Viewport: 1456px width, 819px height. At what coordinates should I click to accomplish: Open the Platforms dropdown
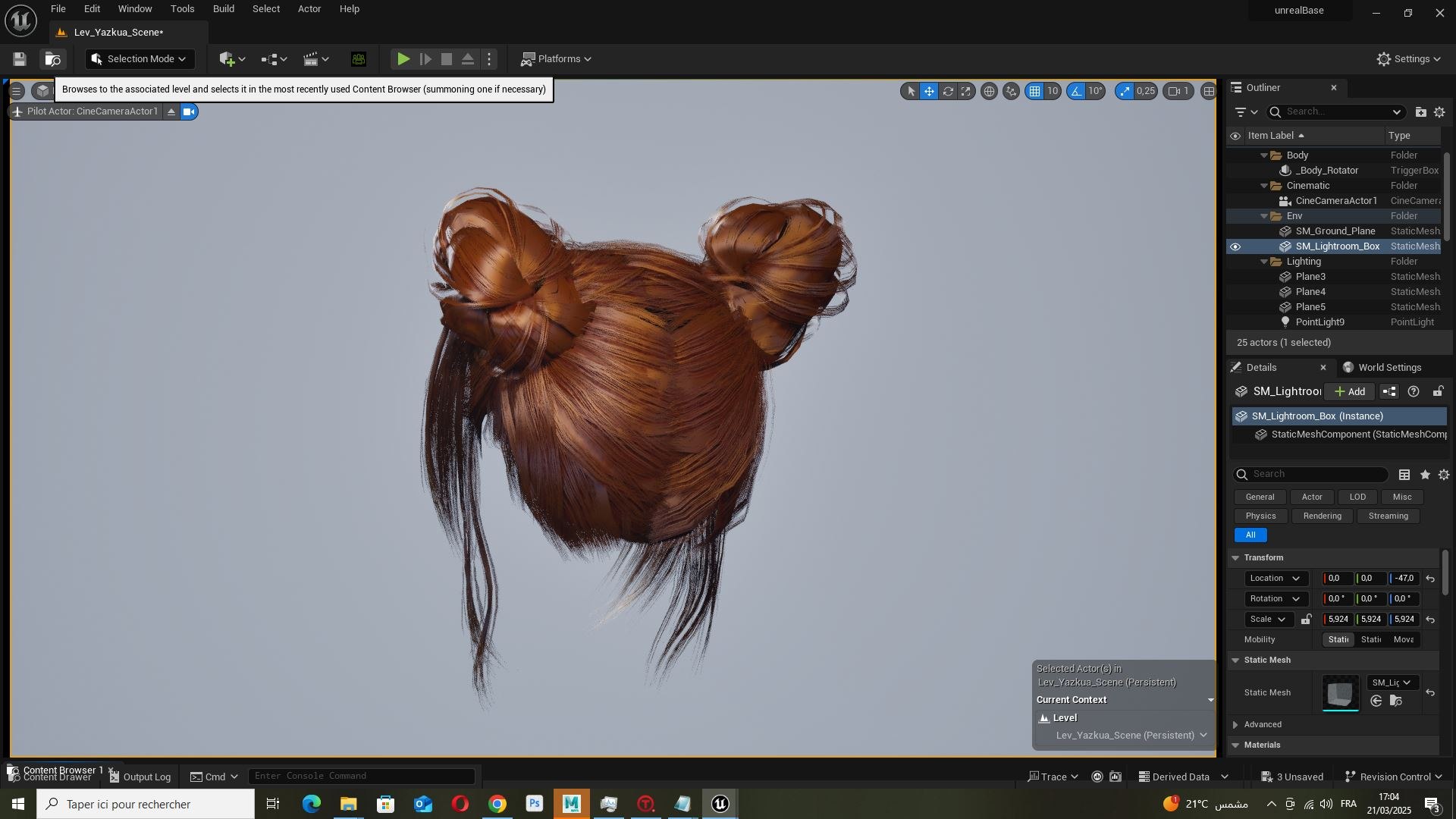click(x=557, y=59)
